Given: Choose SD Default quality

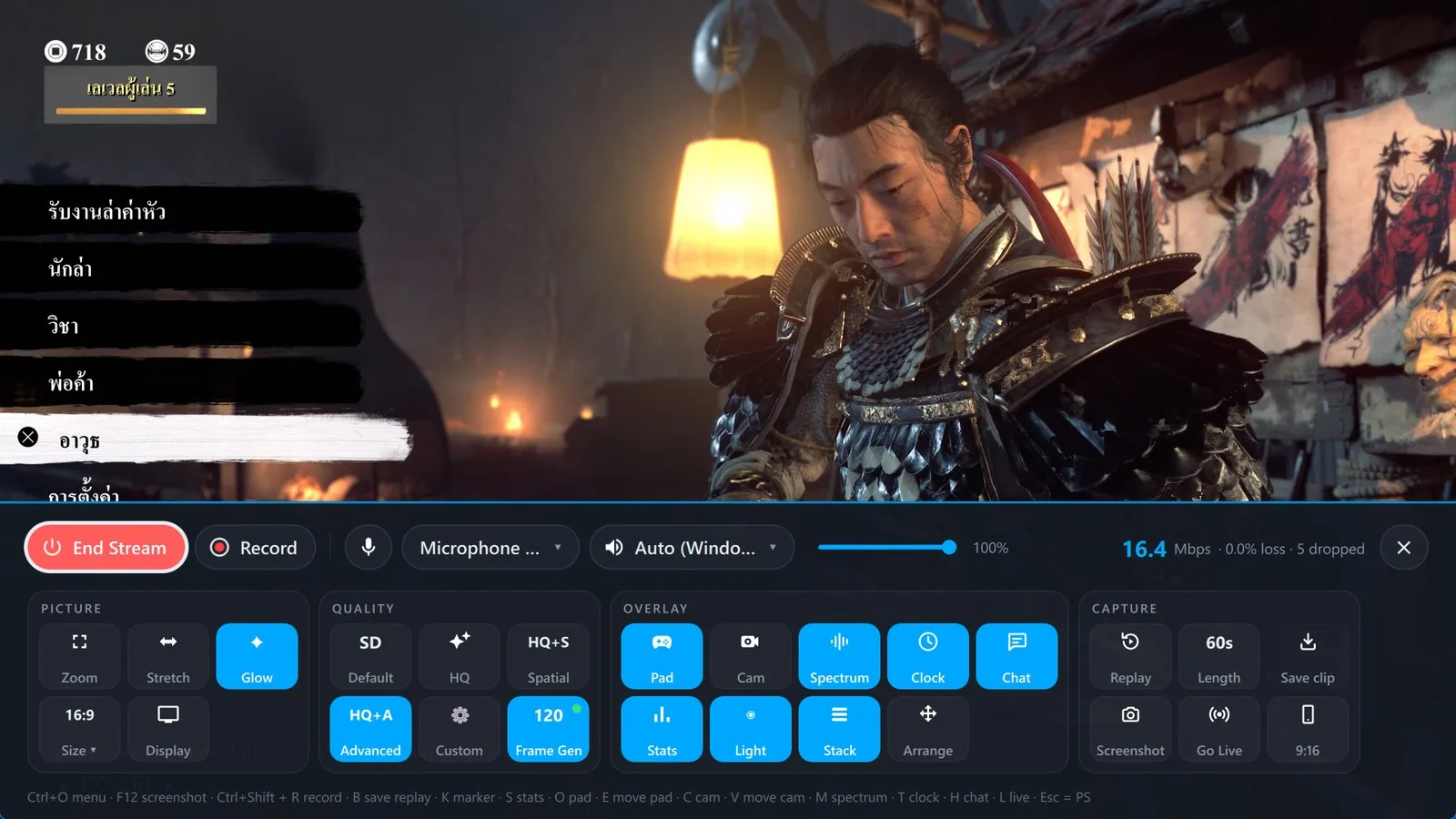Looking at the screenshot, I should click(370, 656).
